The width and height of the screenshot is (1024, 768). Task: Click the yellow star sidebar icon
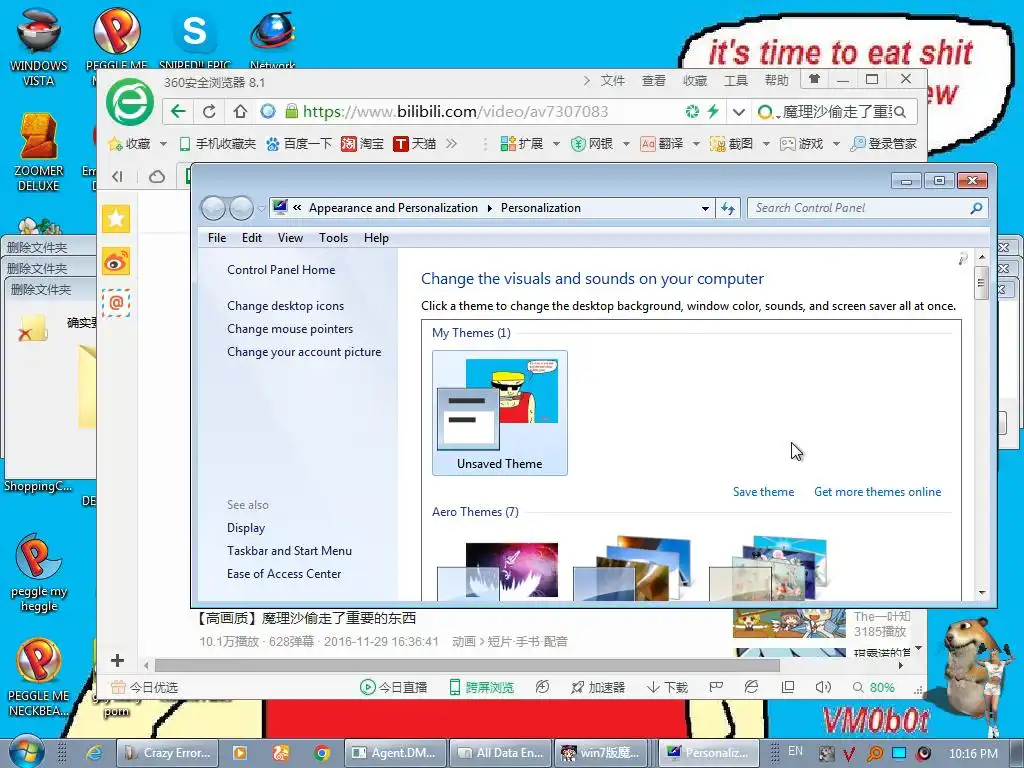click(x=116, y=218)
